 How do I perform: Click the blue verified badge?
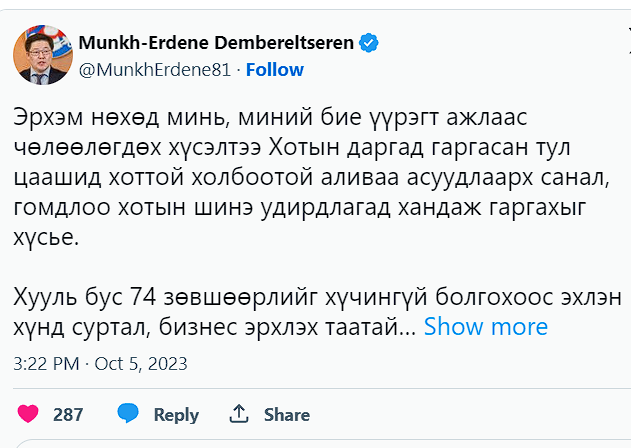coord(369,44)
